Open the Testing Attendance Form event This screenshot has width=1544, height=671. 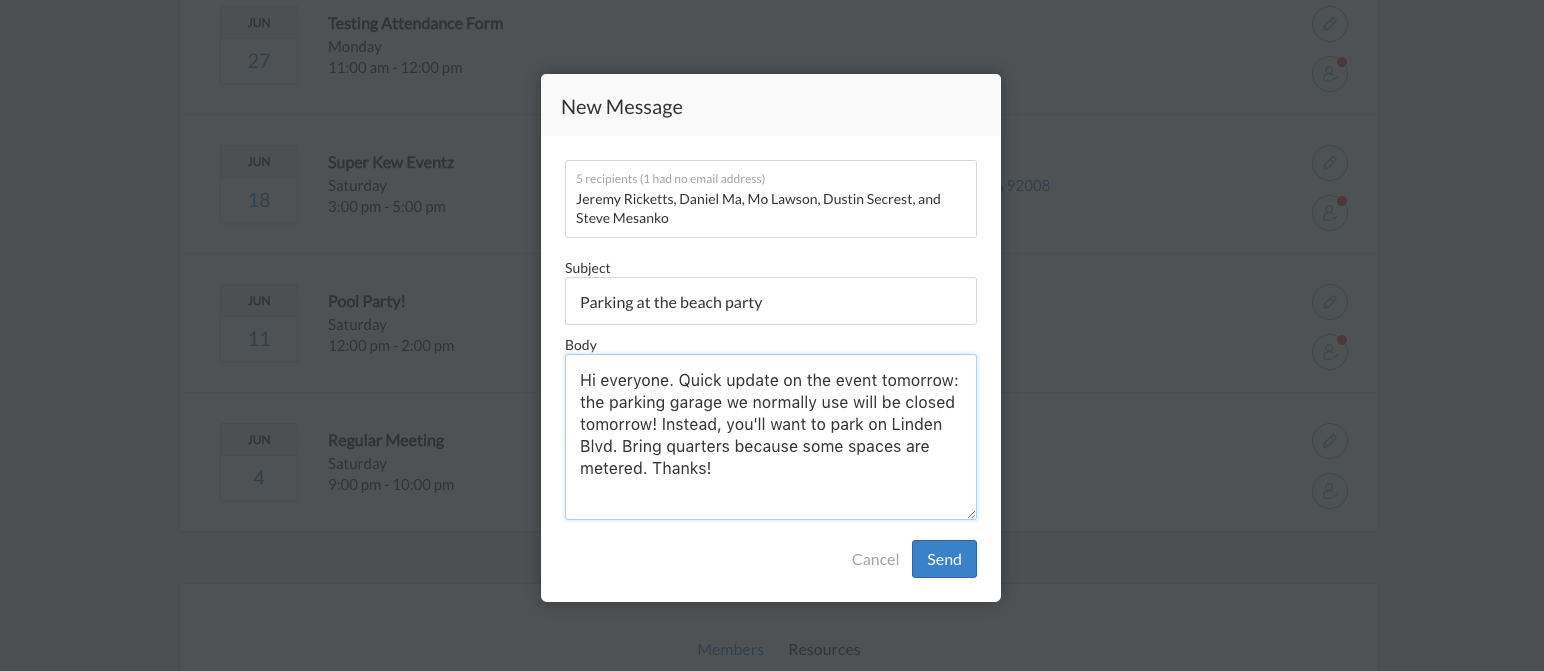pos(415,23)
